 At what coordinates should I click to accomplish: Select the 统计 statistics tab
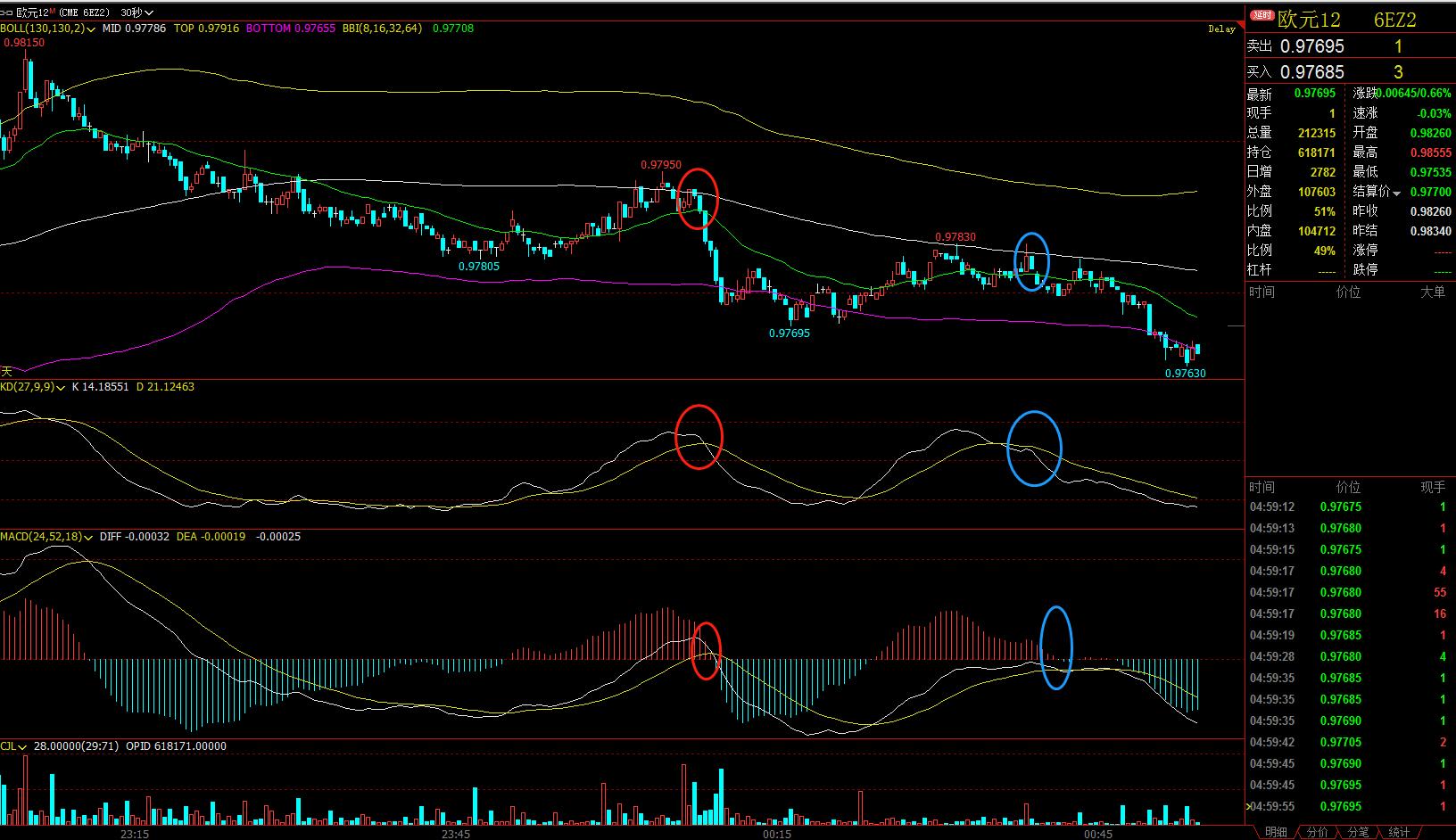coord(1399,832)
